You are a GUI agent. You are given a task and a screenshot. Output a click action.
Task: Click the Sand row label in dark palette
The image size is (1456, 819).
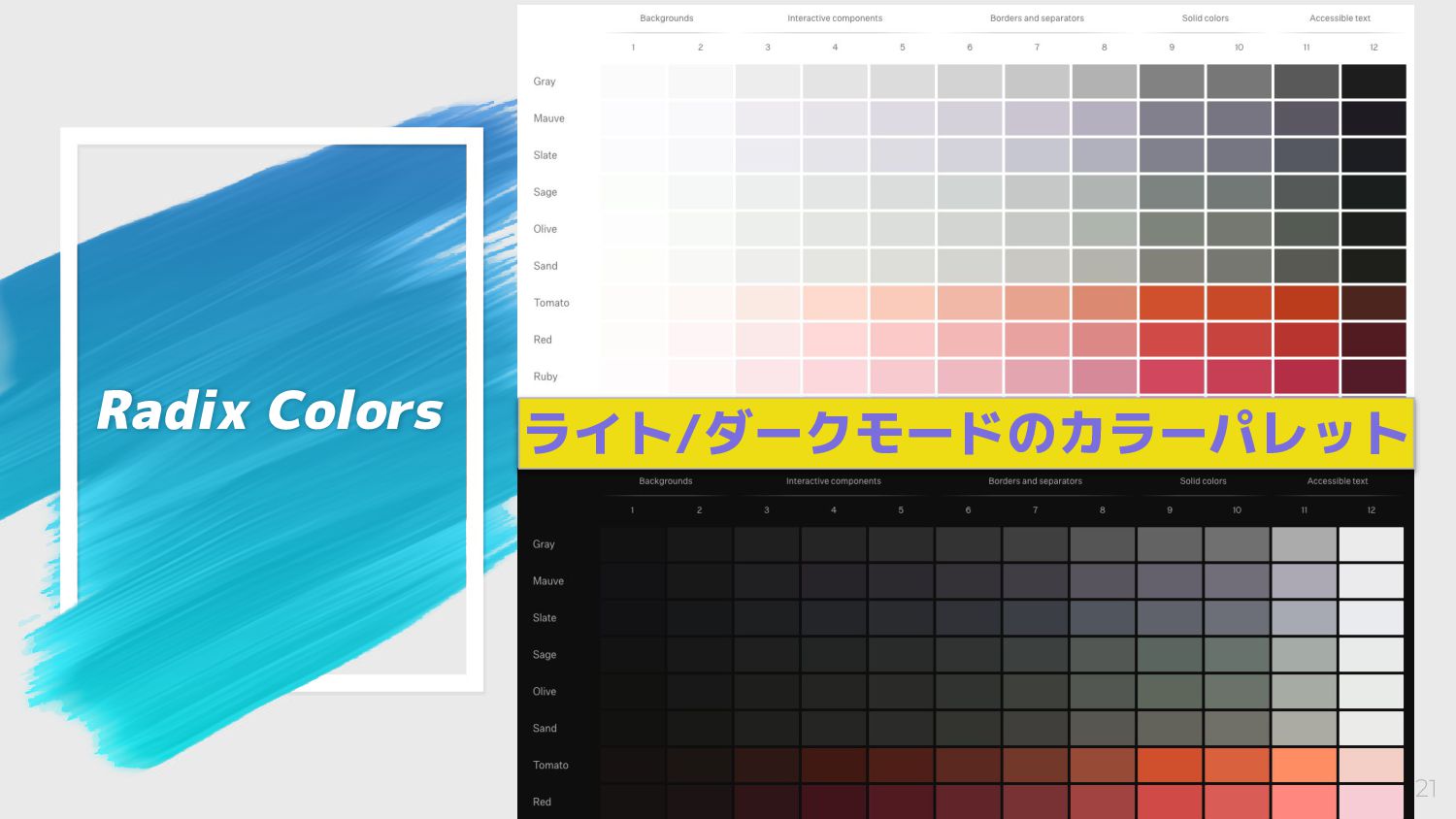click(x=545, y=729)
